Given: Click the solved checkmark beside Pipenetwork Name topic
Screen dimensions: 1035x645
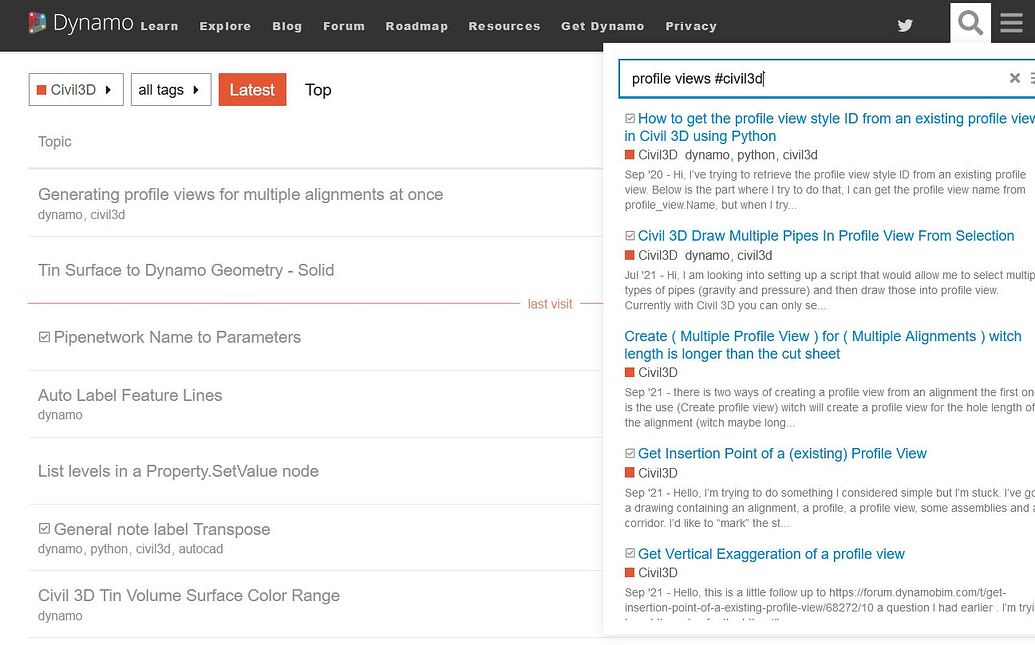Looking at the screenshot, I should tap(44, 338).
